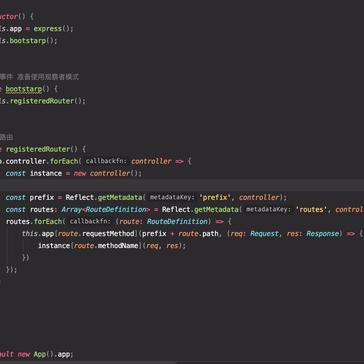Click the Chinese comment 准备使用观察者模式
The height and width of the screenshot is (364, 364).
[48, 77]
